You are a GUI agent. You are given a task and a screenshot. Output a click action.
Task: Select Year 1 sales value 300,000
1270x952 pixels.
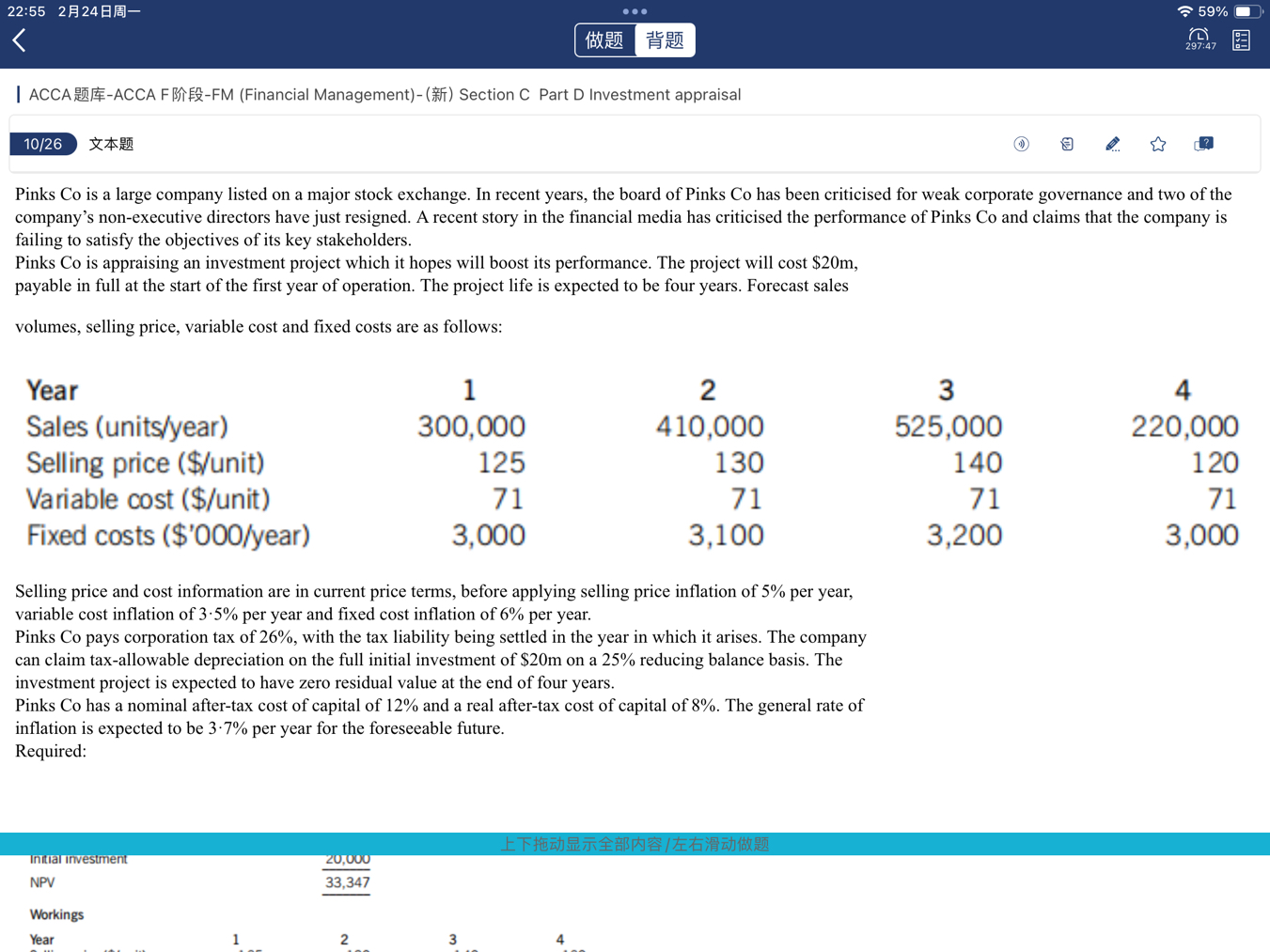471,427
